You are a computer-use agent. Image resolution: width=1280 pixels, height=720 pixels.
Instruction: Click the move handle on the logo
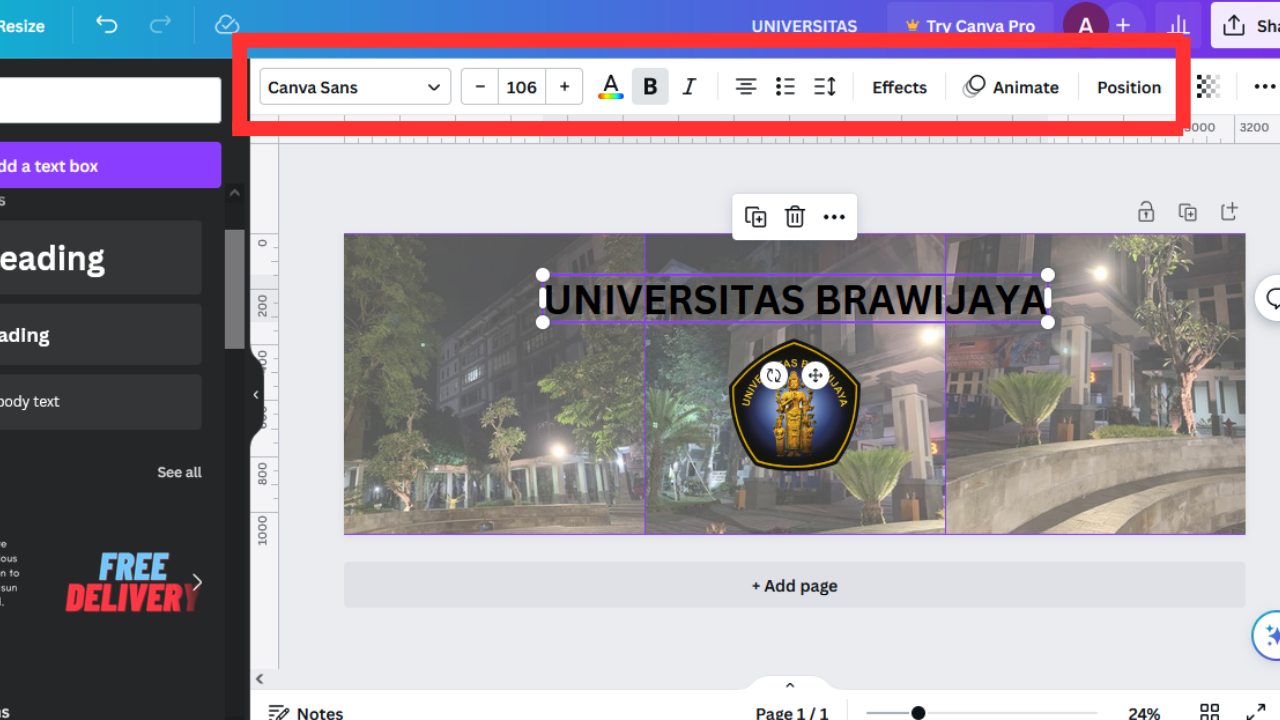815,375
